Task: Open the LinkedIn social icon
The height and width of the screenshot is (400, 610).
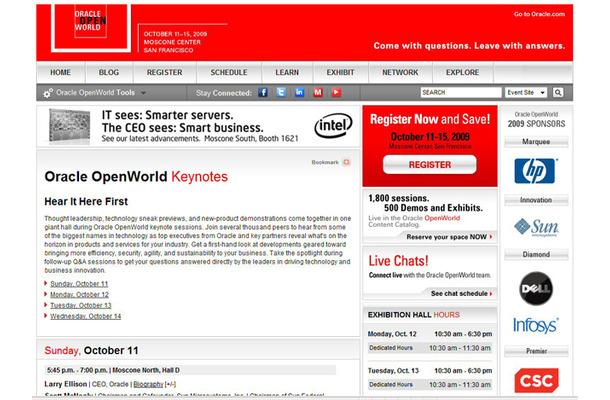Action: pyautogui.click(x=300, y=93)
